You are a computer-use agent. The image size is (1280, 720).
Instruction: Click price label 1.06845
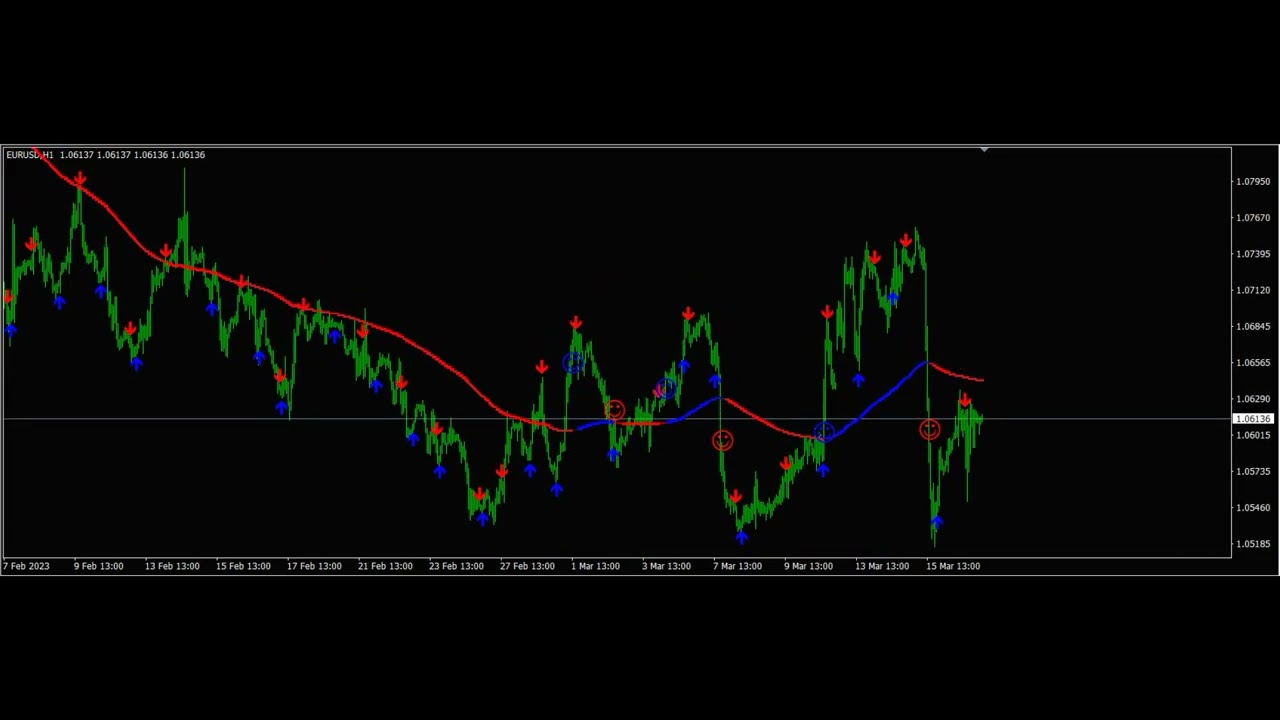click(x=1253, y=327)
